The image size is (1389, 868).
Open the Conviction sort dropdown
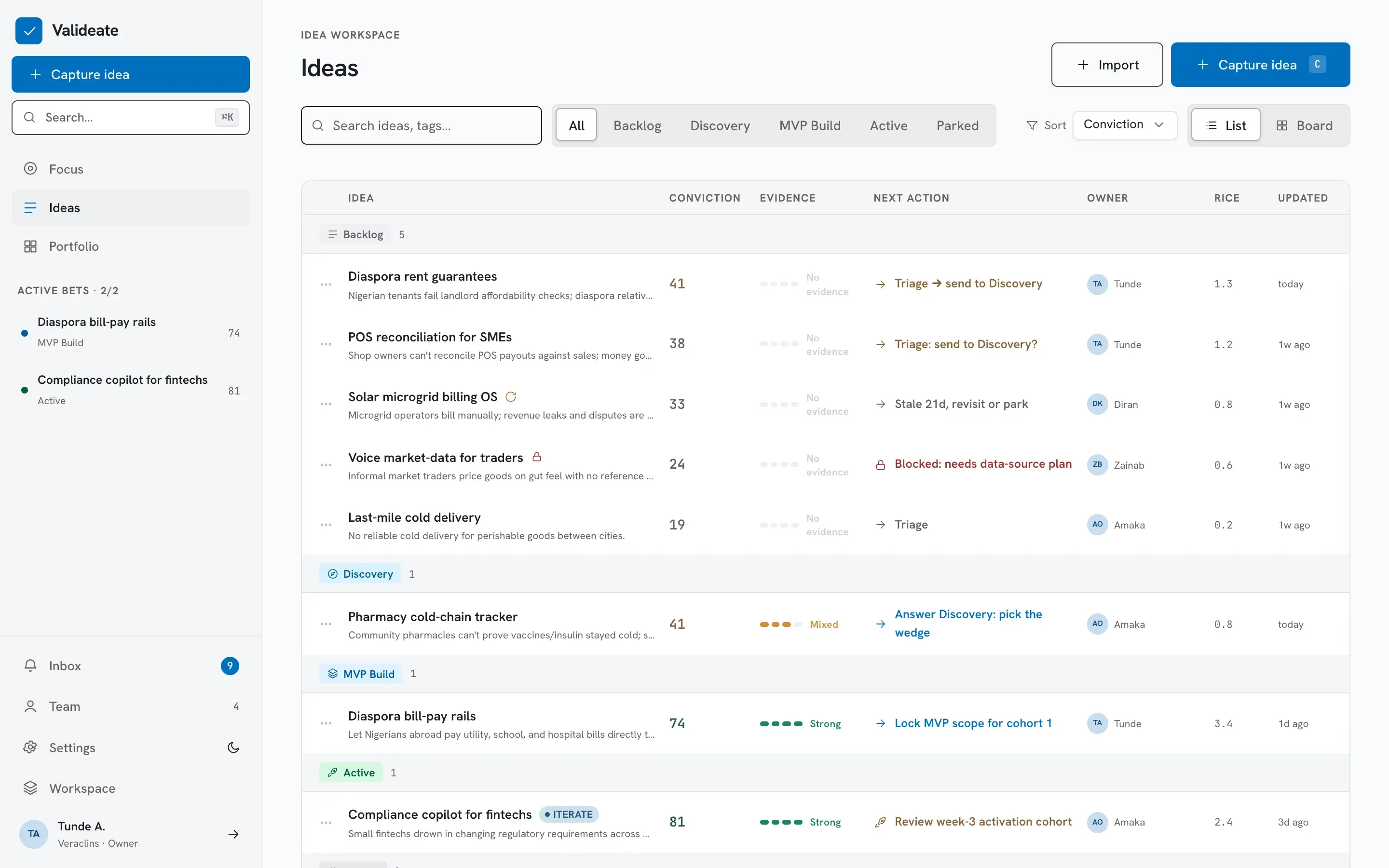pyautogui.click(x=1124, y=124)
